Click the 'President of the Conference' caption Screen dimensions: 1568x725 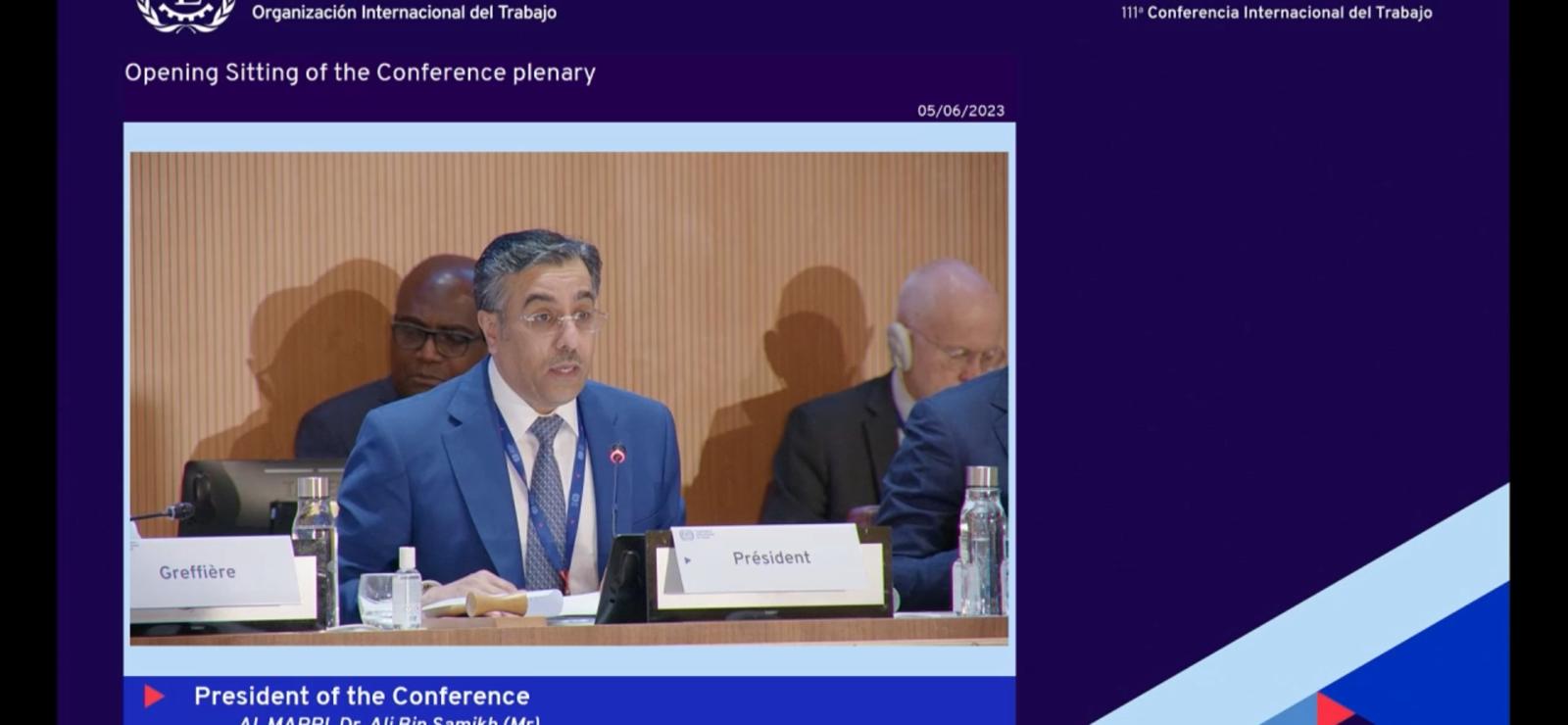pos(362,697)
